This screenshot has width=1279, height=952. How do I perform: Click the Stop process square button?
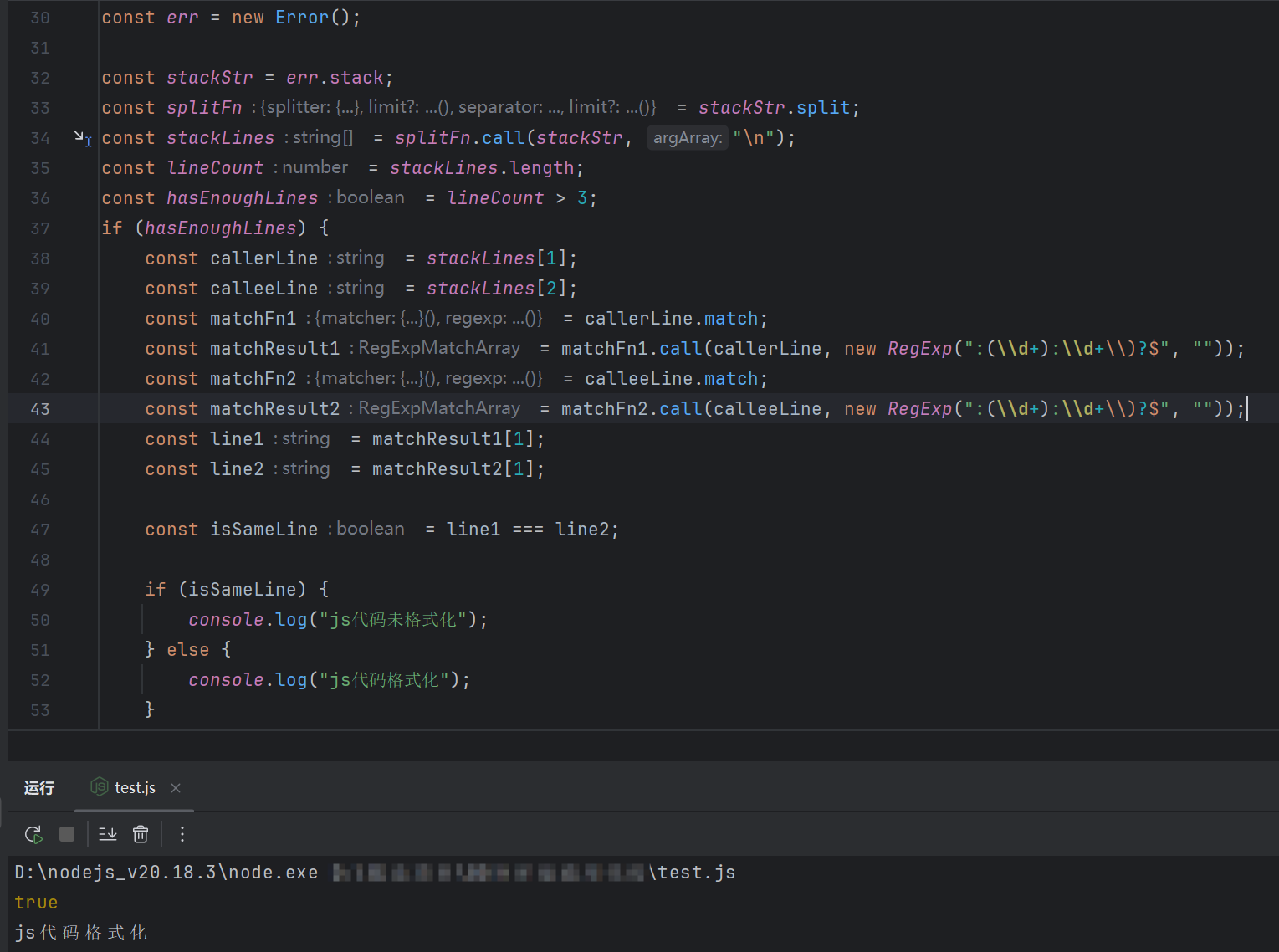[67, 834]
